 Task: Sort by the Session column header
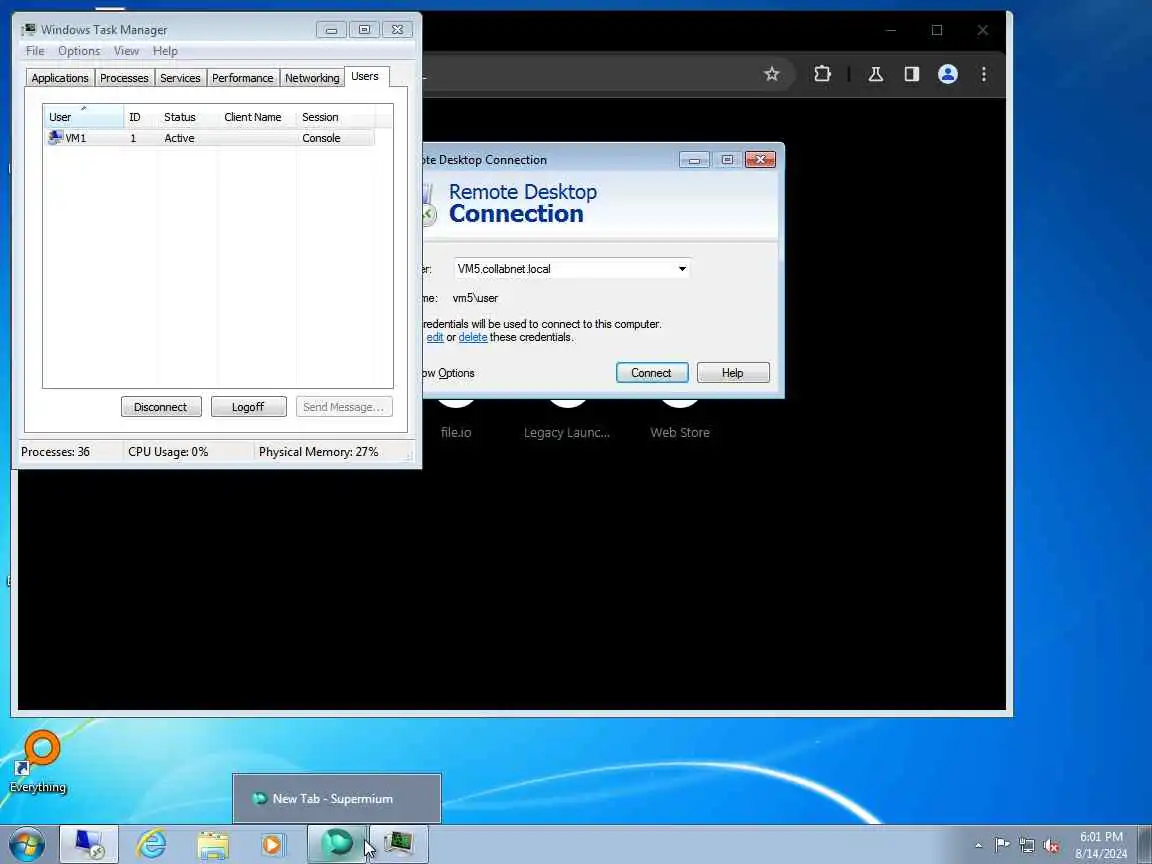point(336,117)
